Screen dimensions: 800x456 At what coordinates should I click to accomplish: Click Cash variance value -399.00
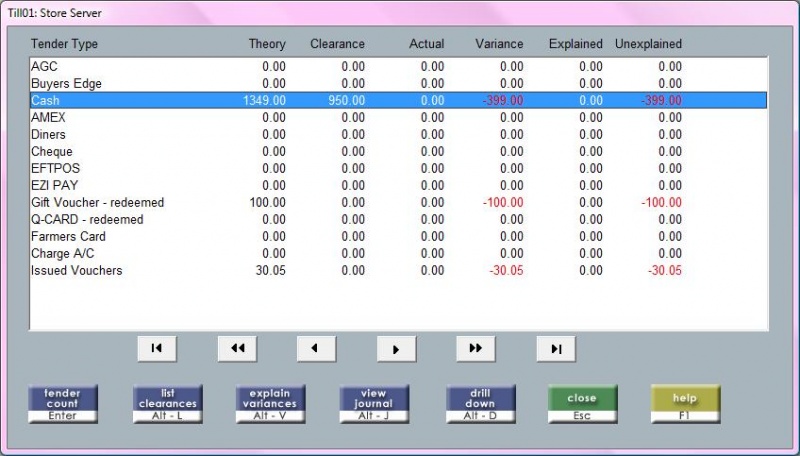click(503, 100)
